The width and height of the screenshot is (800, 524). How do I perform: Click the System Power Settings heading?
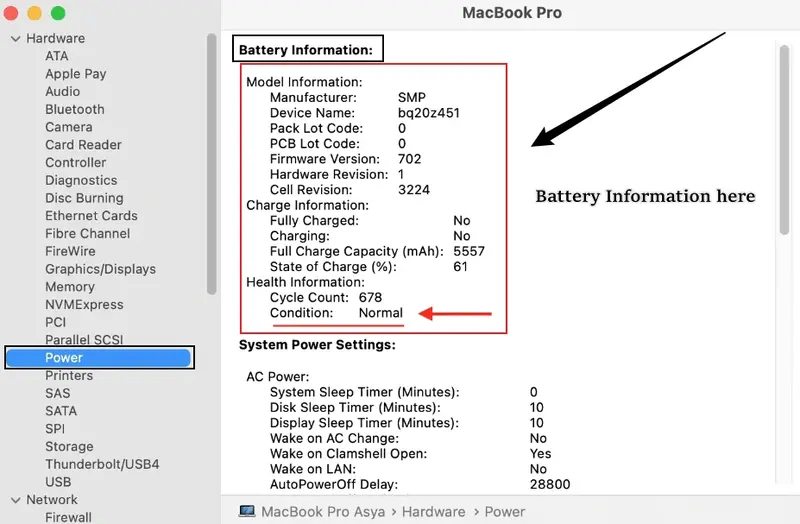[x=317, y=345]
